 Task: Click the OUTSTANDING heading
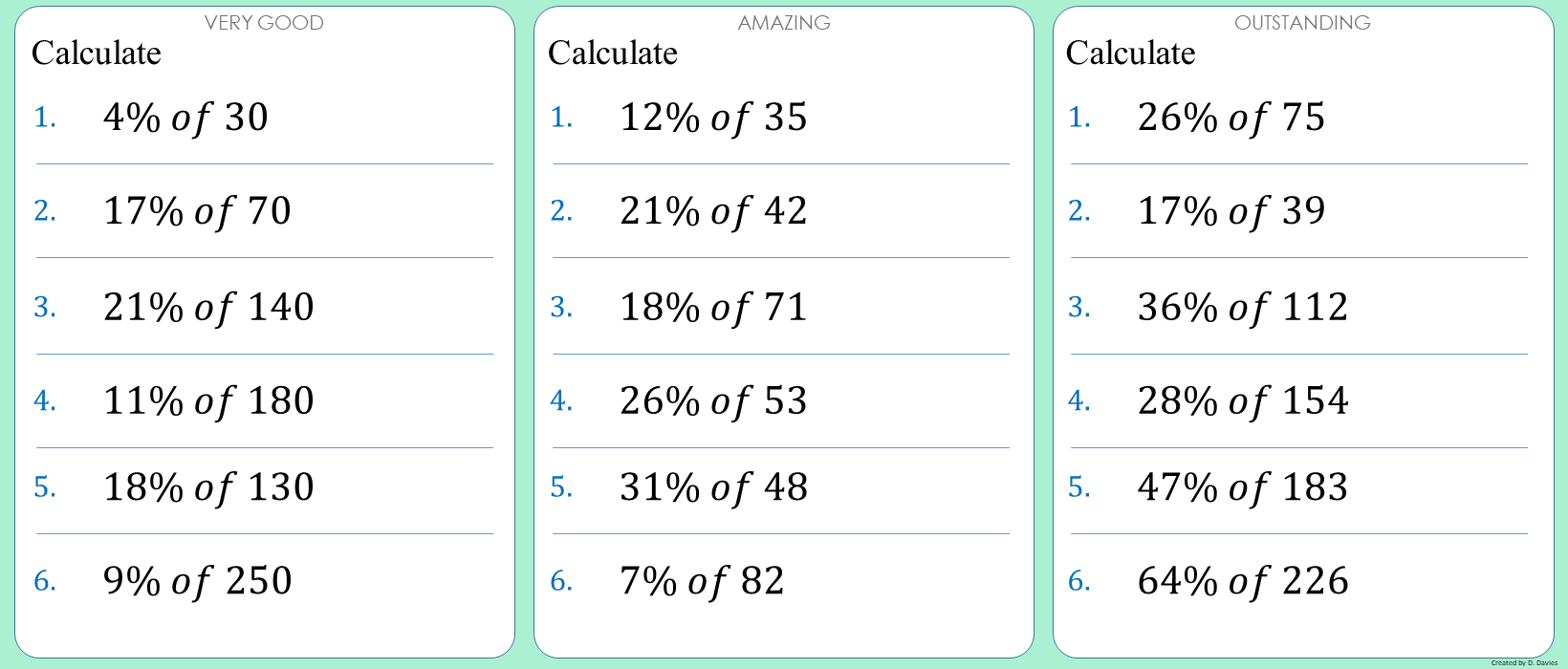click(1302, 23)
